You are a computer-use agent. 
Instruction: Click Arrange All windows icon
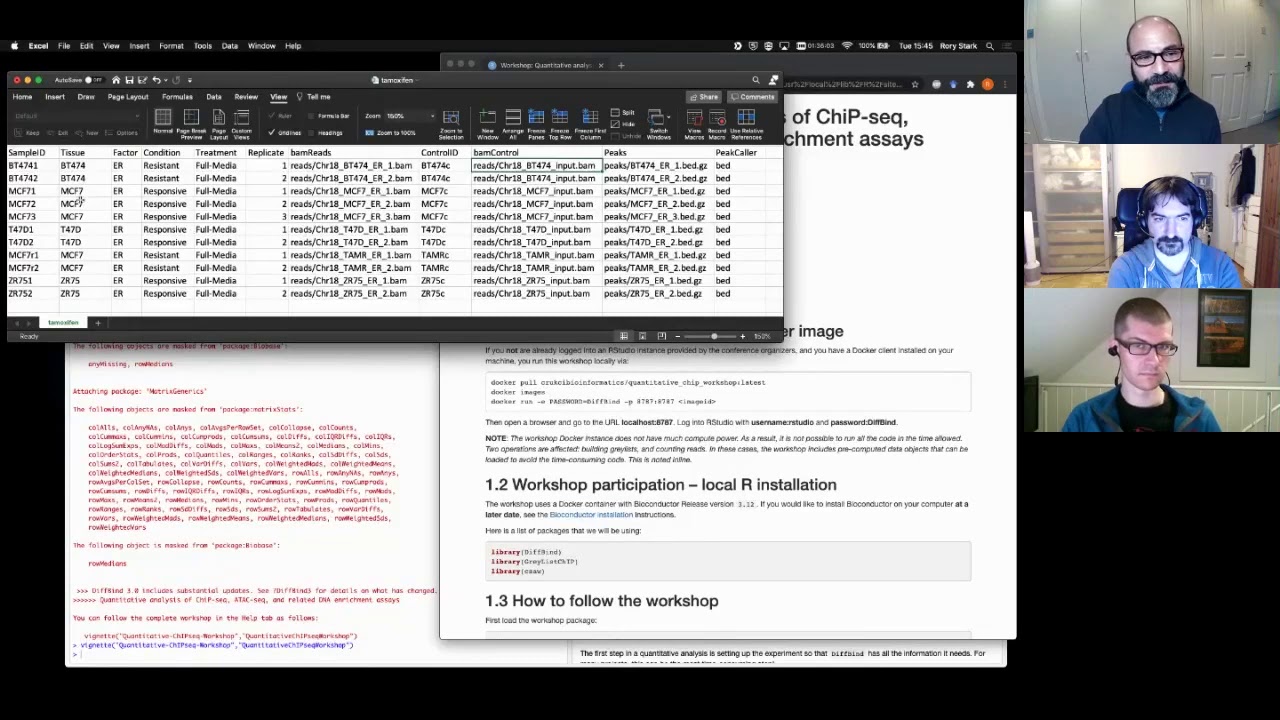[513, 118]
